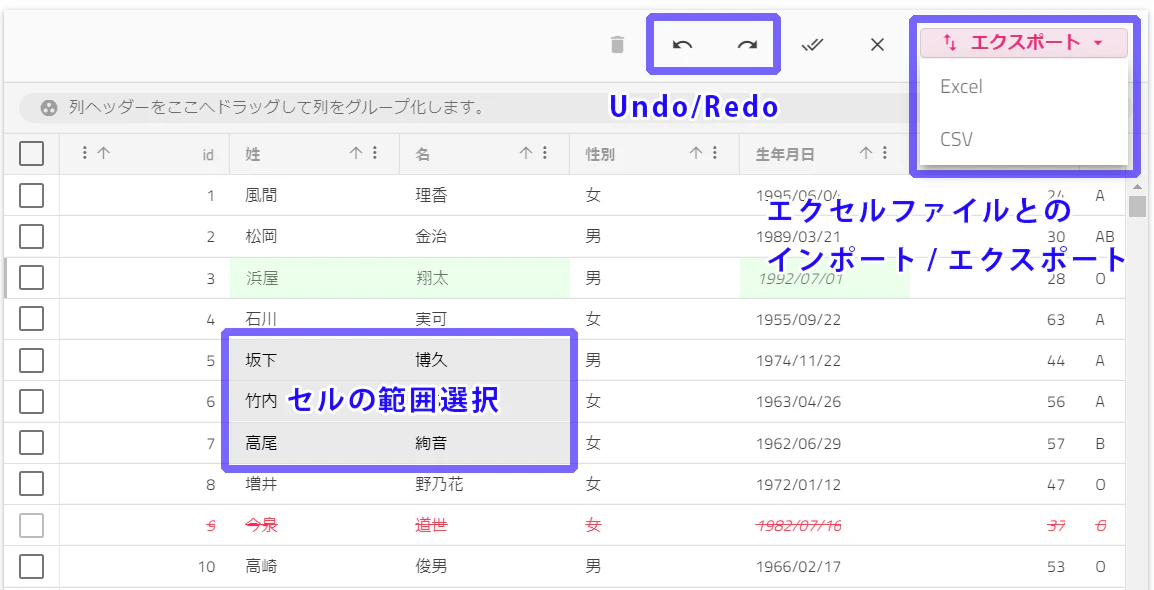
Task: Click the column group drop area hint
Action: [x=277, y=108]
